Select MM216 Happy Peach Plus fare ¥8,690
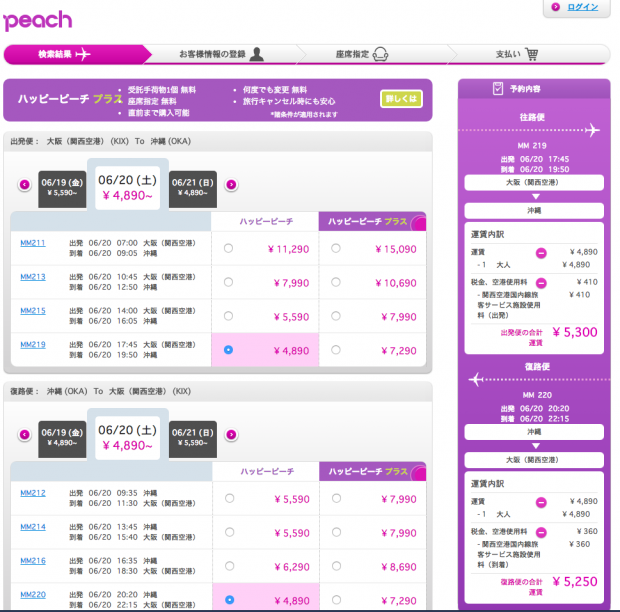The image size is (620, 612). (336, 566)
